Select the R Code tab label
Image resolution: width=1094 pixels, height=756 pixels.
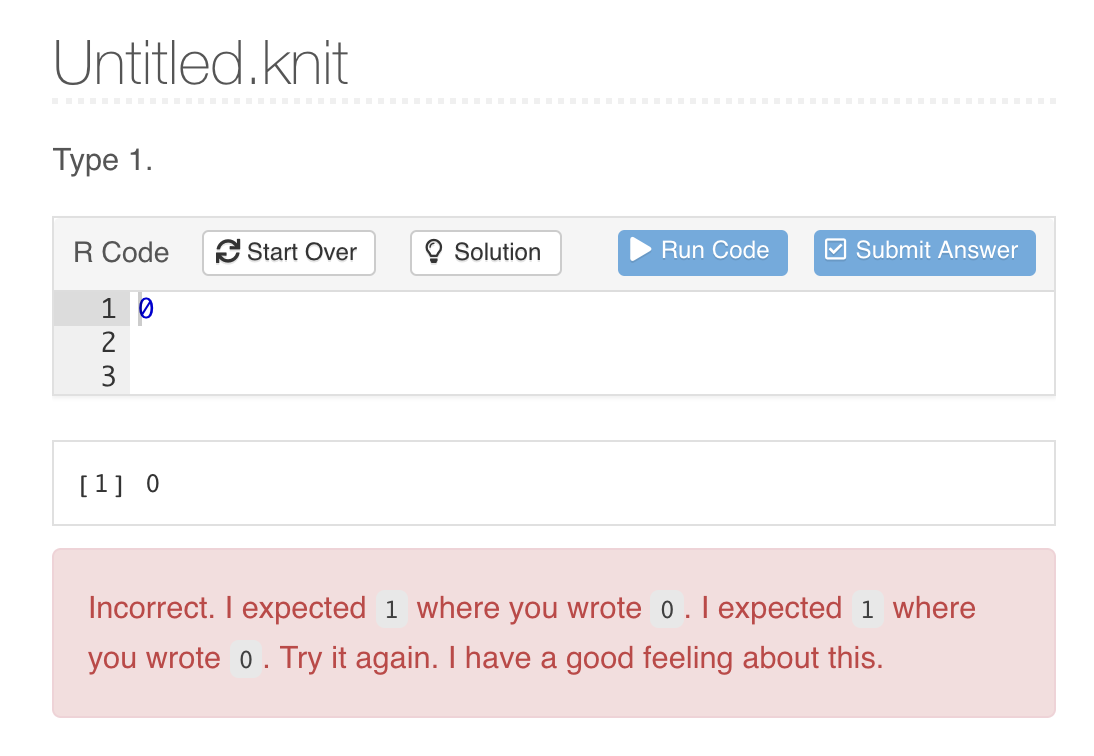119,252
